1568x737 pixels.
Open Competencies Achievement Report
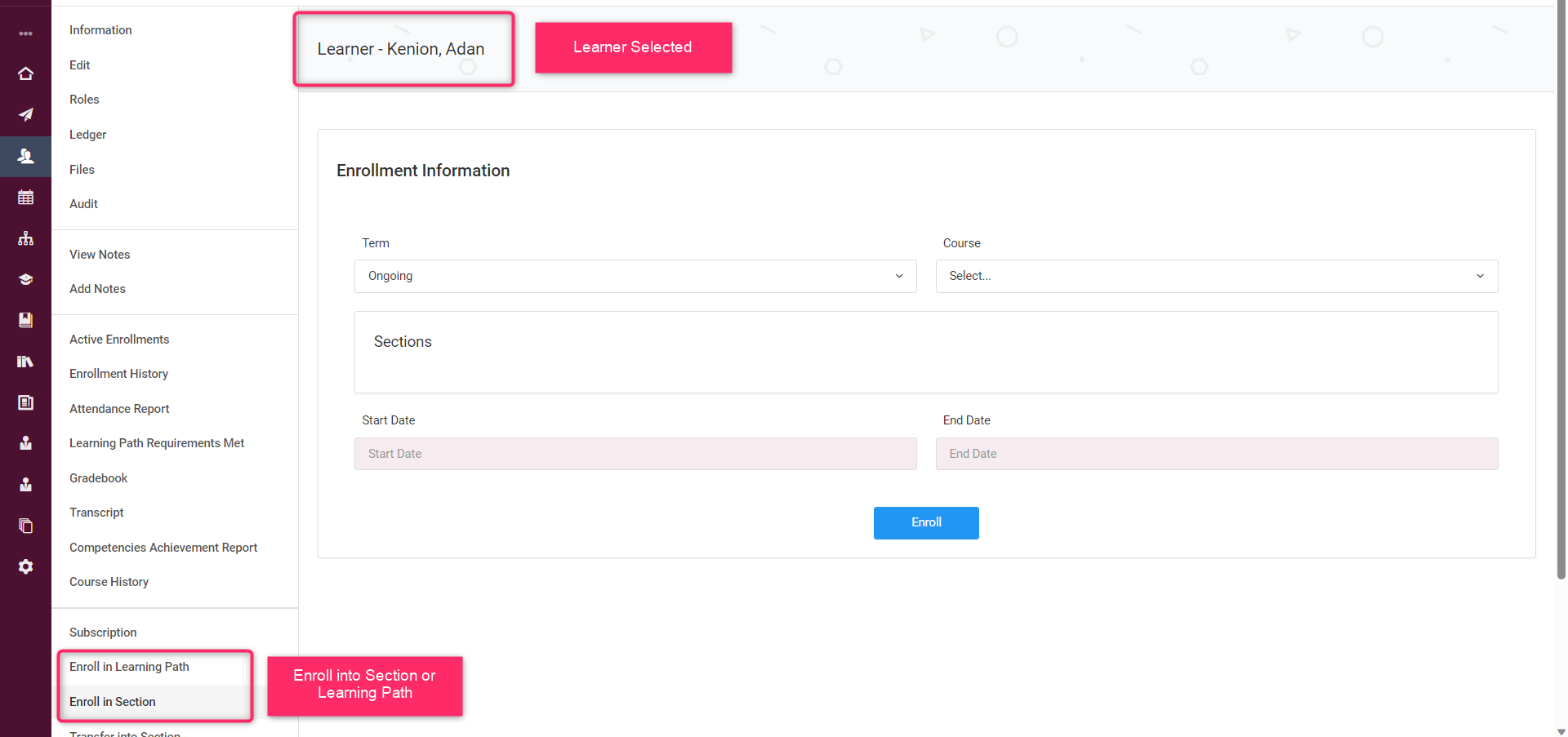point(163,548)
